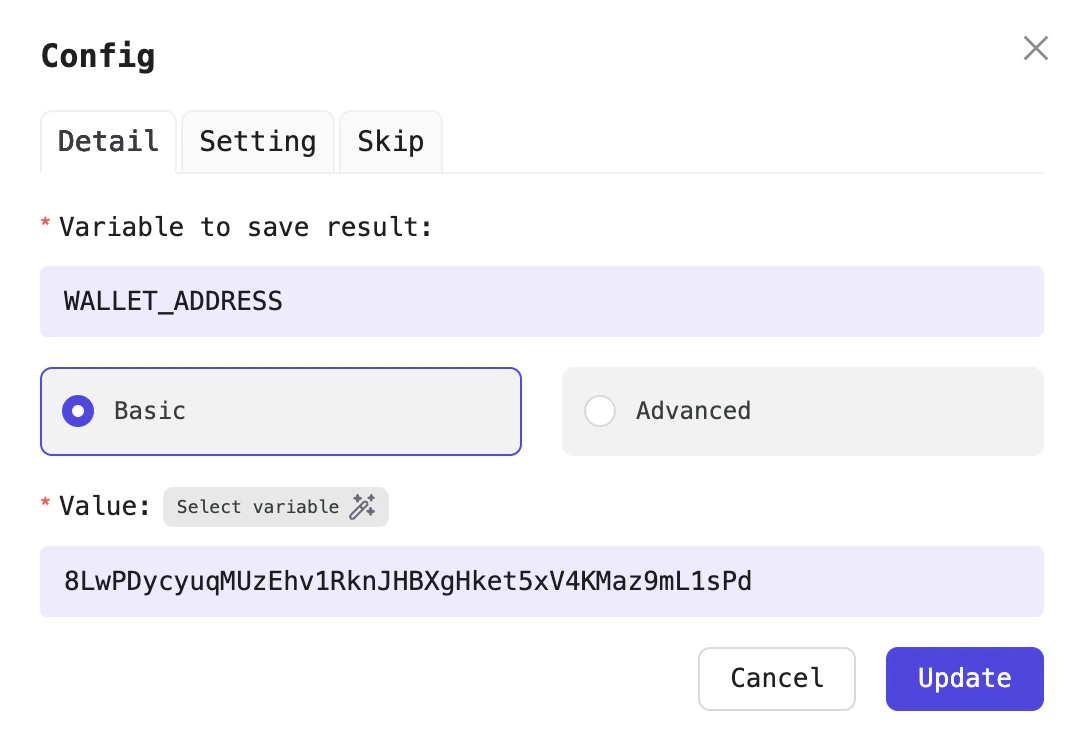This screenshot has width=1074, height=746.
Task: Click into the Value field with the wallet address
Action: [x=541, y=581]
